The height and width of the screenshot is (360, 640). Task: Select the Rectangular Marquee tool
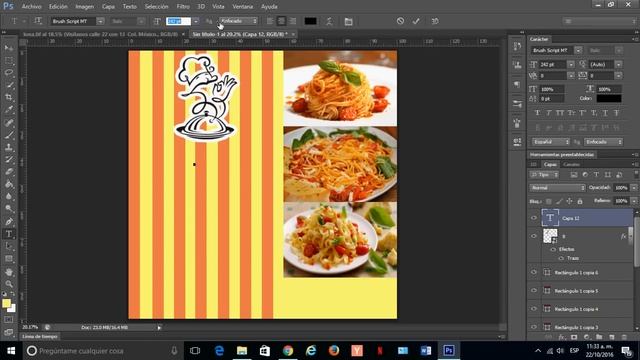[9, 60]
